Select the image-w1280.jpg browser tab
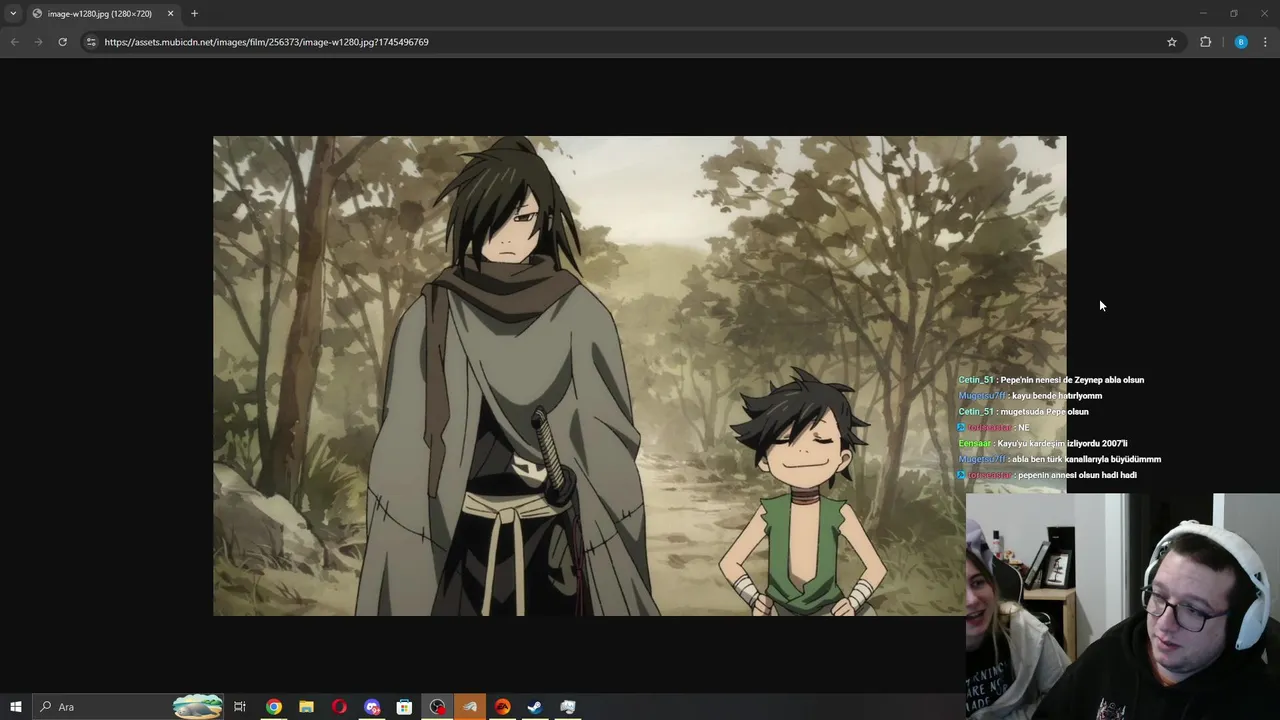 point(100,14)
